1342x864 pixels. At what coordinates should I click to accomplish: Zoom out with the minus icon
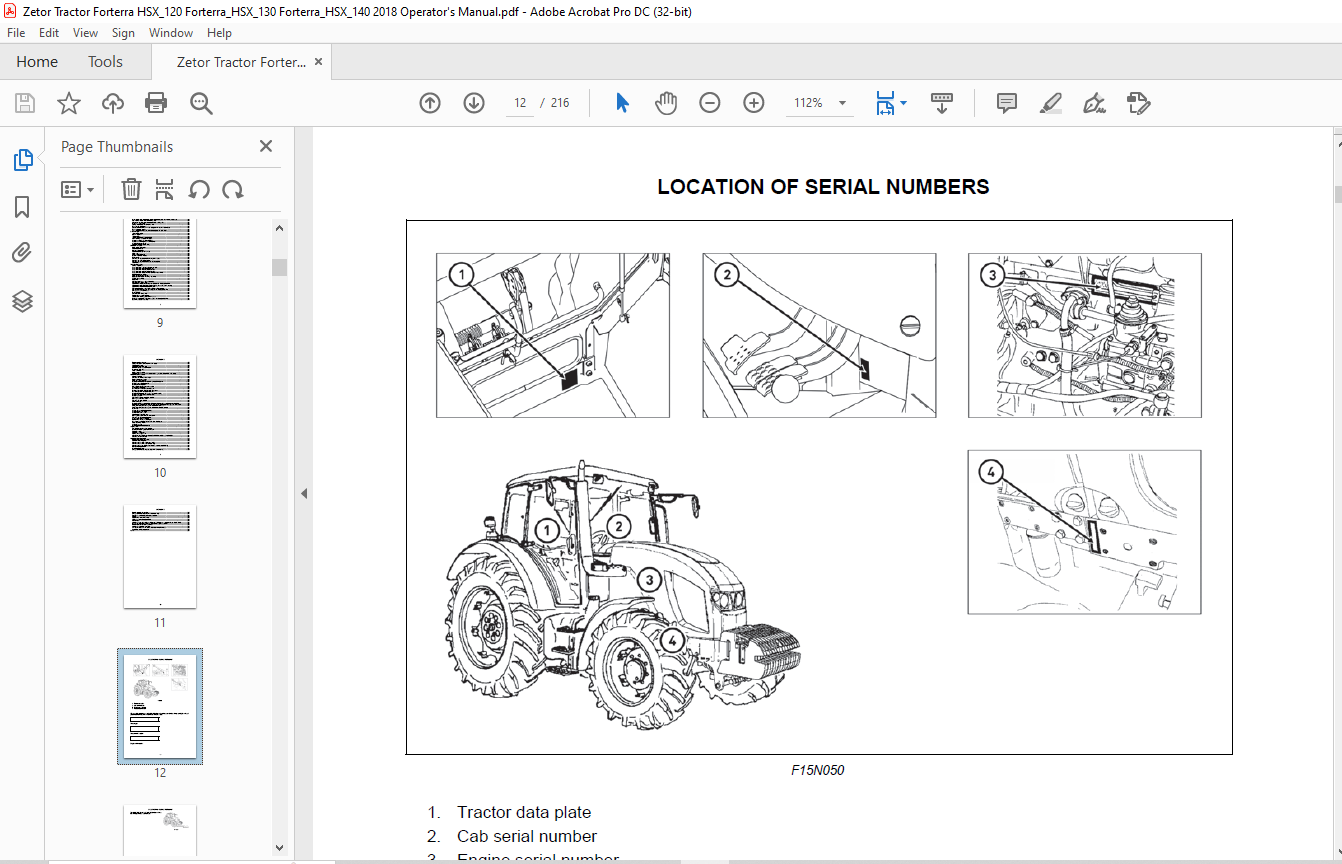tap(710, 103)
